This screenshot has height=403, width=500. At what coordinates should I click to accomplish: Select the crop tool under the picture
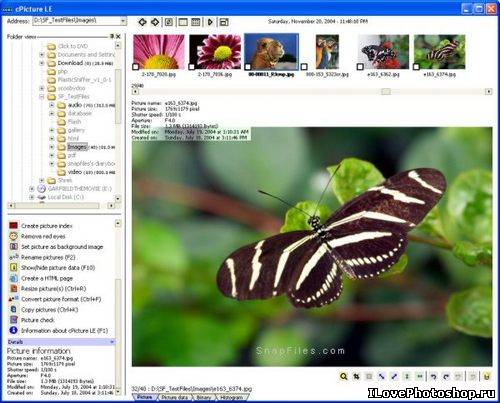(356, 376)
